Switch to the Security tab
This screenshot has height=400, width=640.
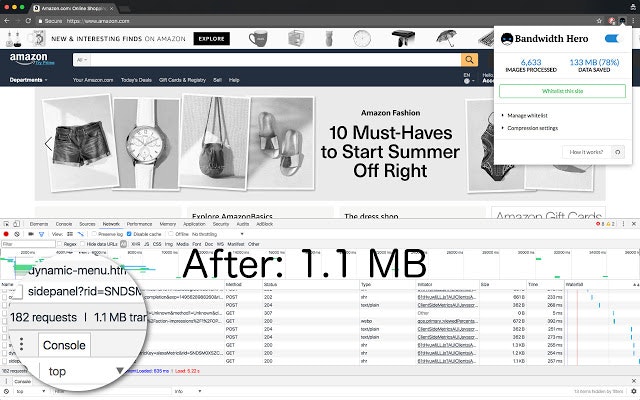click(221, 224)
